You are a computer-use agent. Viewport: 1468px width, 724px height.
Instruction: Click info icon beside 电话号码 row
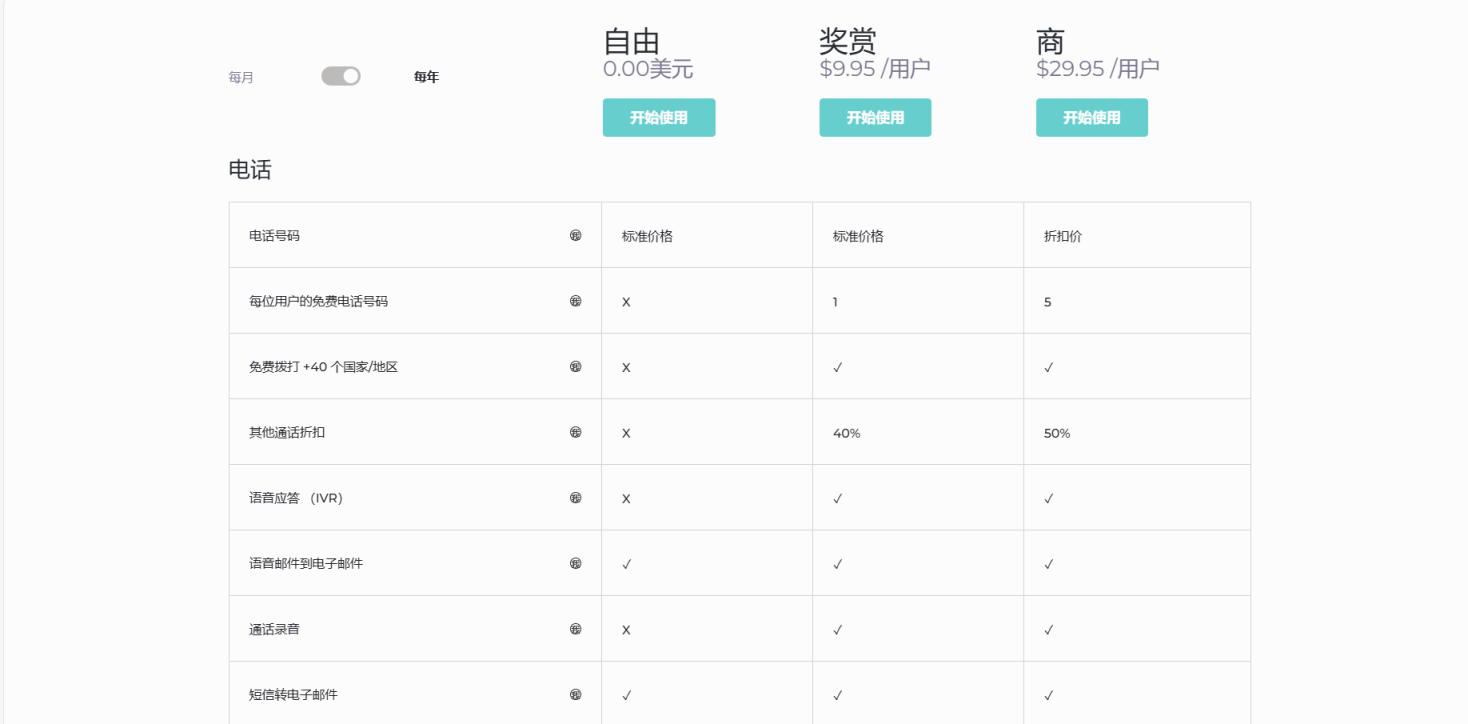tap(576, 236)
